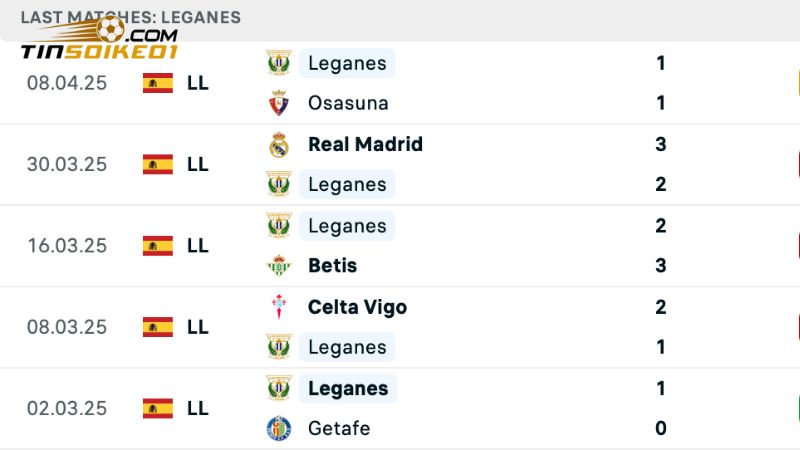Open Betis team link
The width and height of the screenshot is (800, 450).
coord(332,266)
